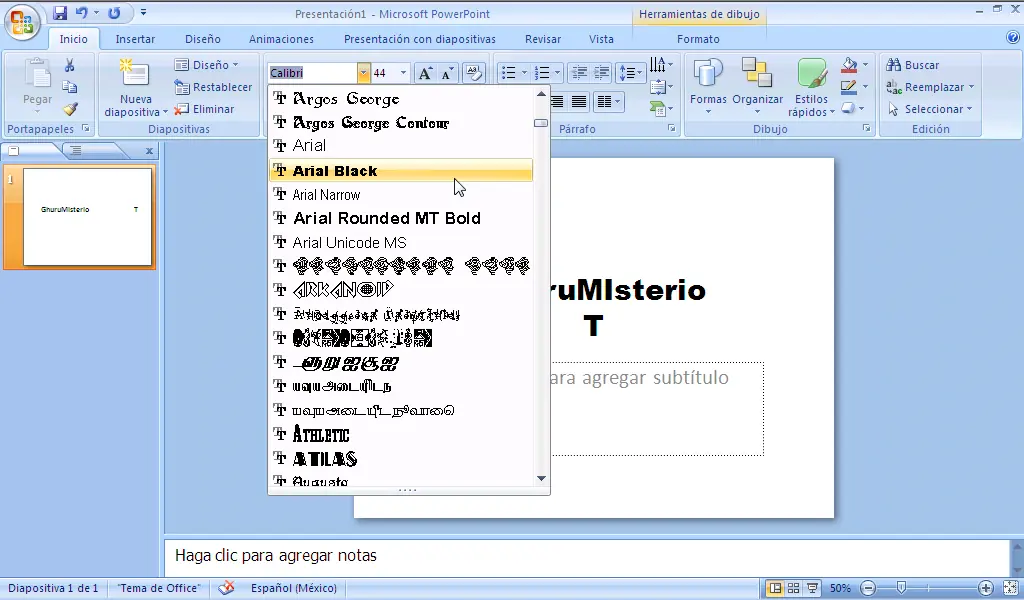
Task: Open text direction dropdown
Action: click(x=662, y=65)
